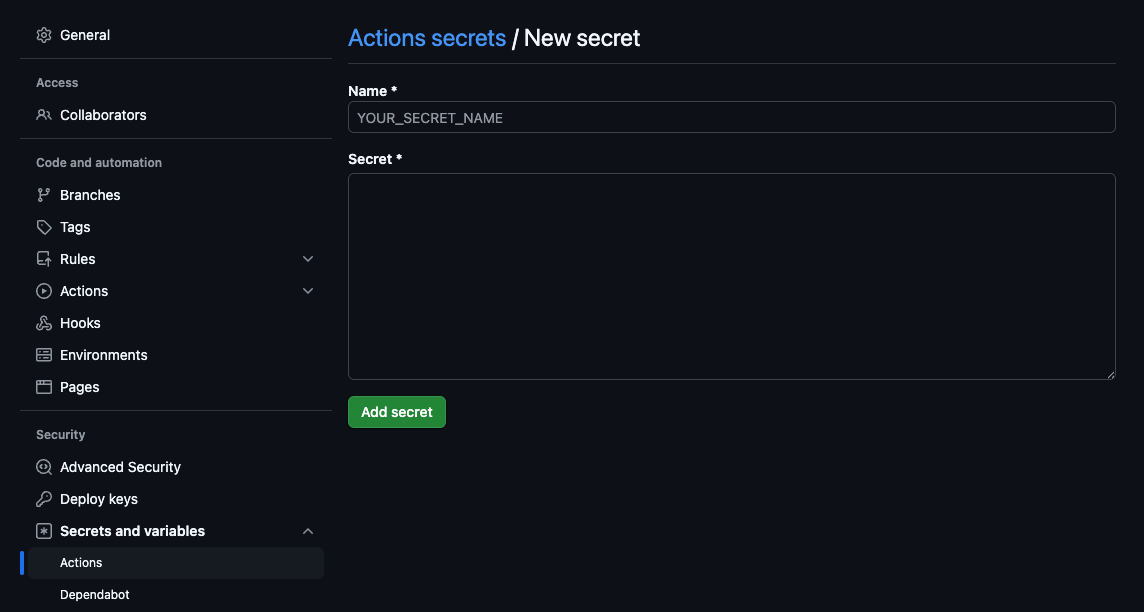
Task: Open the Environments settings page
Action: point(104,355)
